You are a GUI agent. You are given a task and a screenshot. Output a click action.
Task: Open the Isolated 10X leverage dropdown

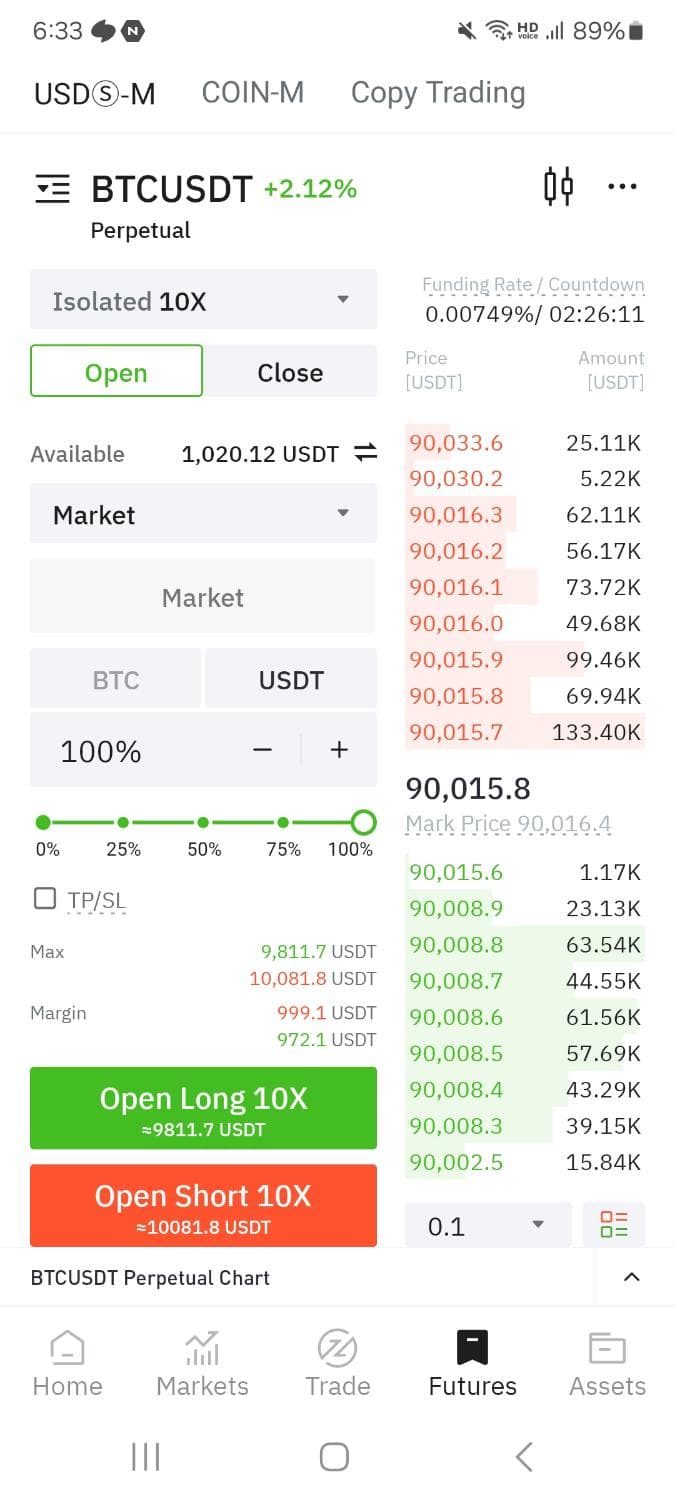tap(203, 300)
